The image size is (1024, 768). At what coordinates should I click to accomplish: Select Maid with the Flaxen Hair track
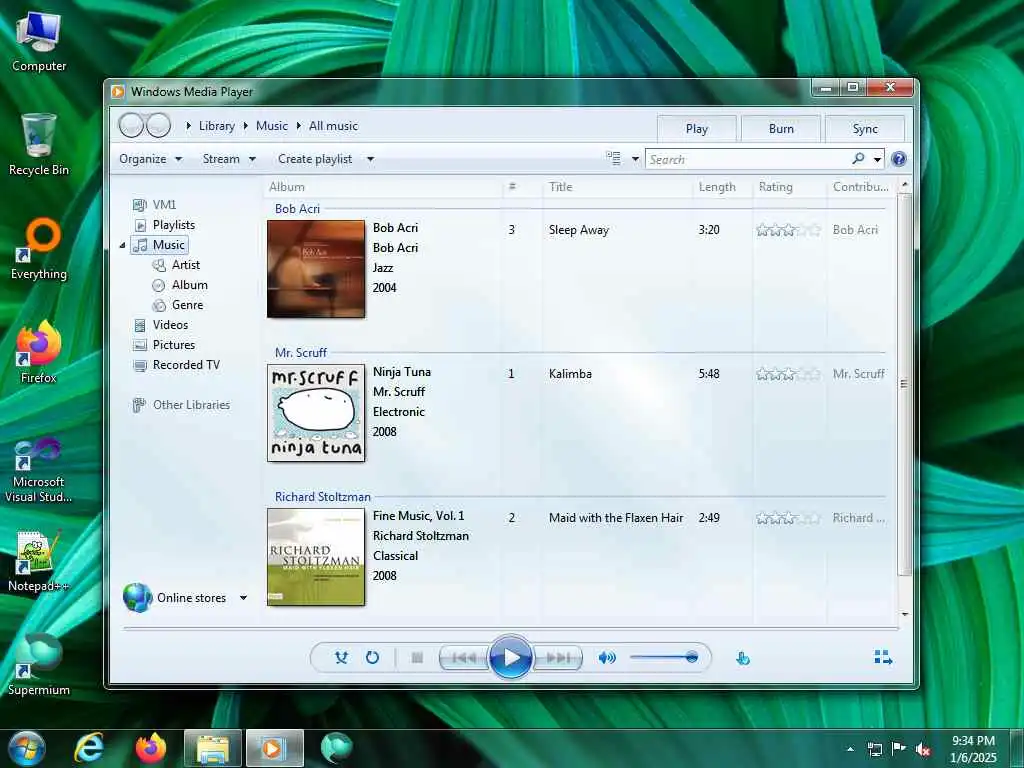[616, 518]
